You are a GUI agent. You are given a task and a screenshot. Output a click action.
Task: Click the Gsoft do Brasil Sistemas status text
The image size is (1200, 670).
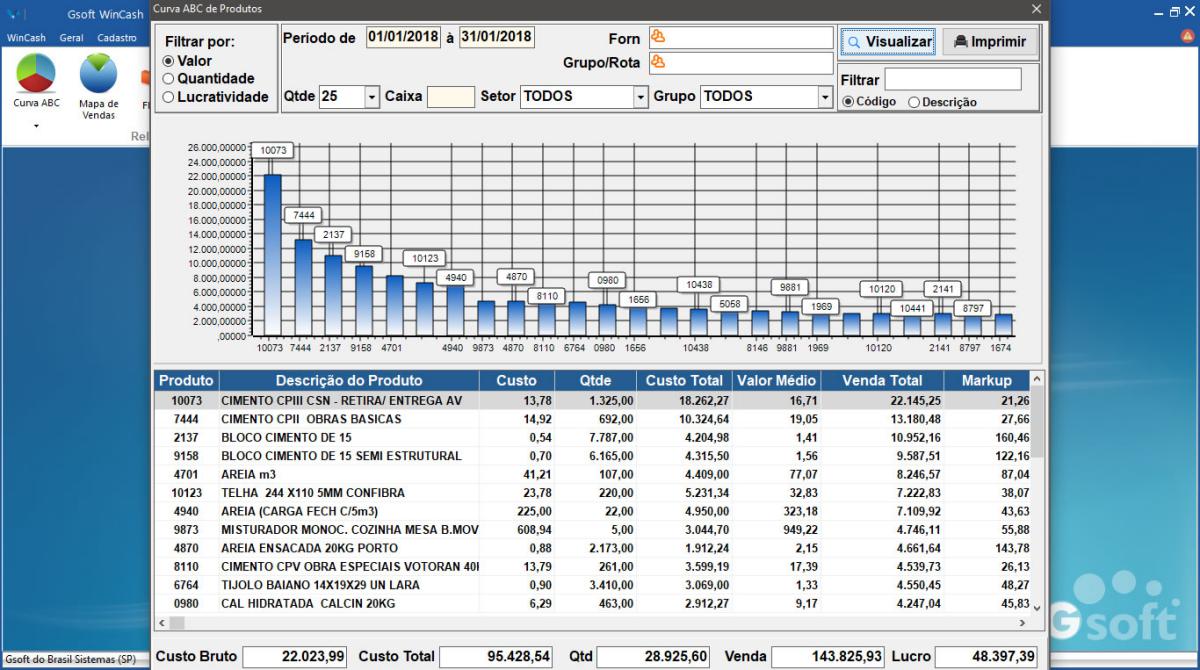[x=71, y=660]
